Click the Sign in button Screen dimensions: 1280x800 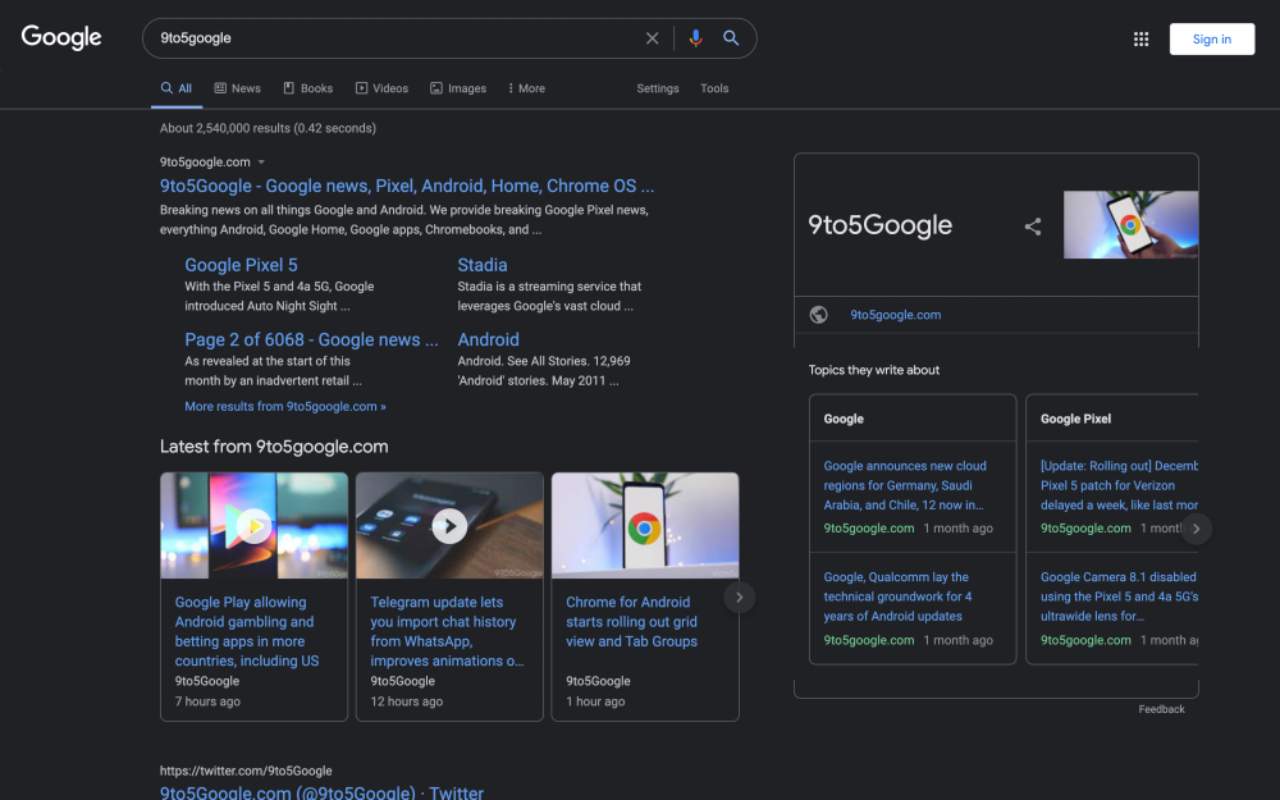coord(1212,39)
